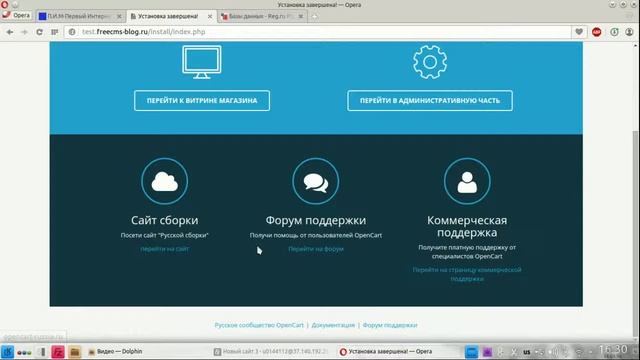Open the folder icon in taskbar
Viewport: 640px width, 360px height.
click(74, 352)
